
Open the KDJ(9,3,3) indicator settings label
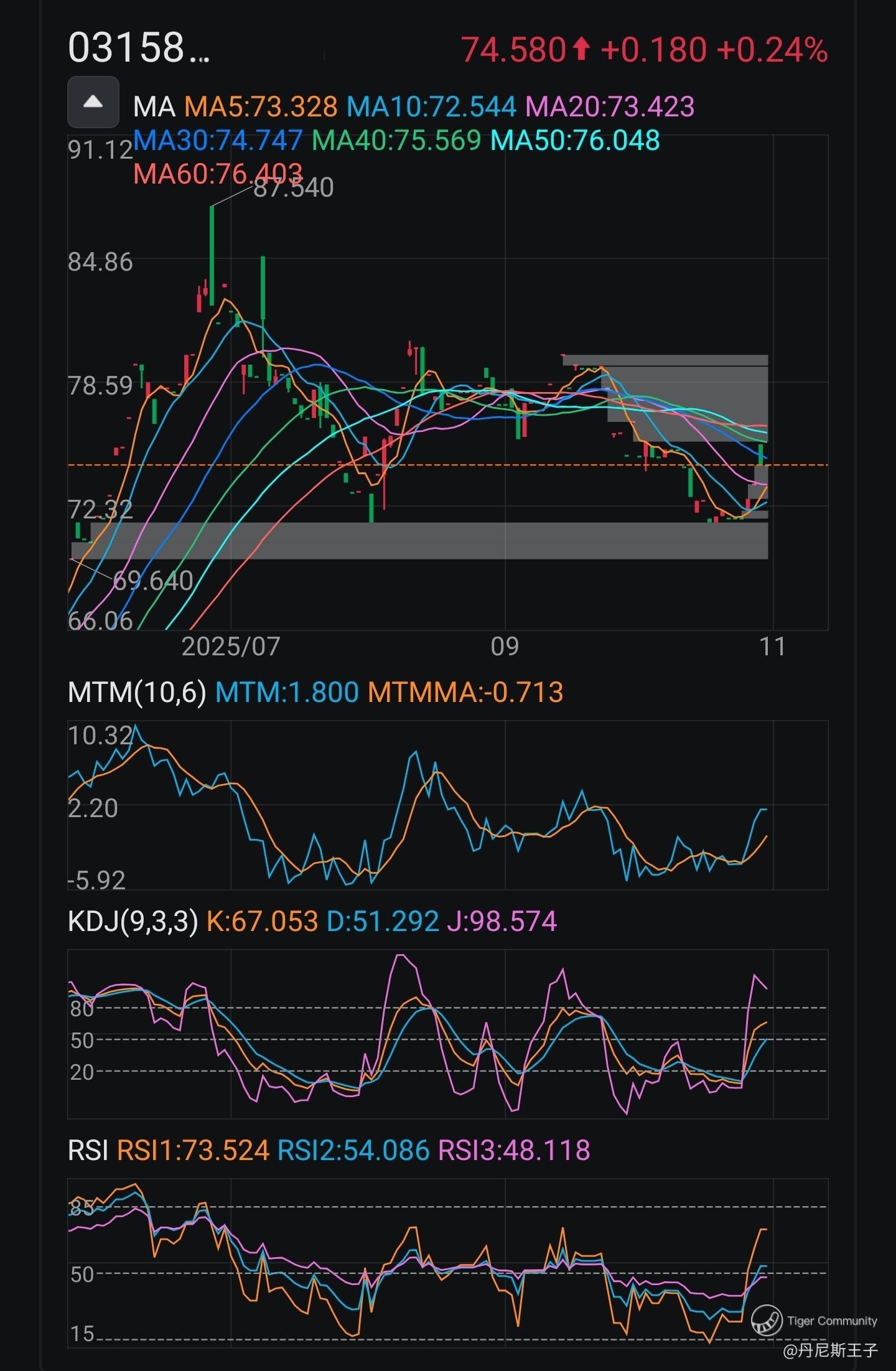coord(133,921)
